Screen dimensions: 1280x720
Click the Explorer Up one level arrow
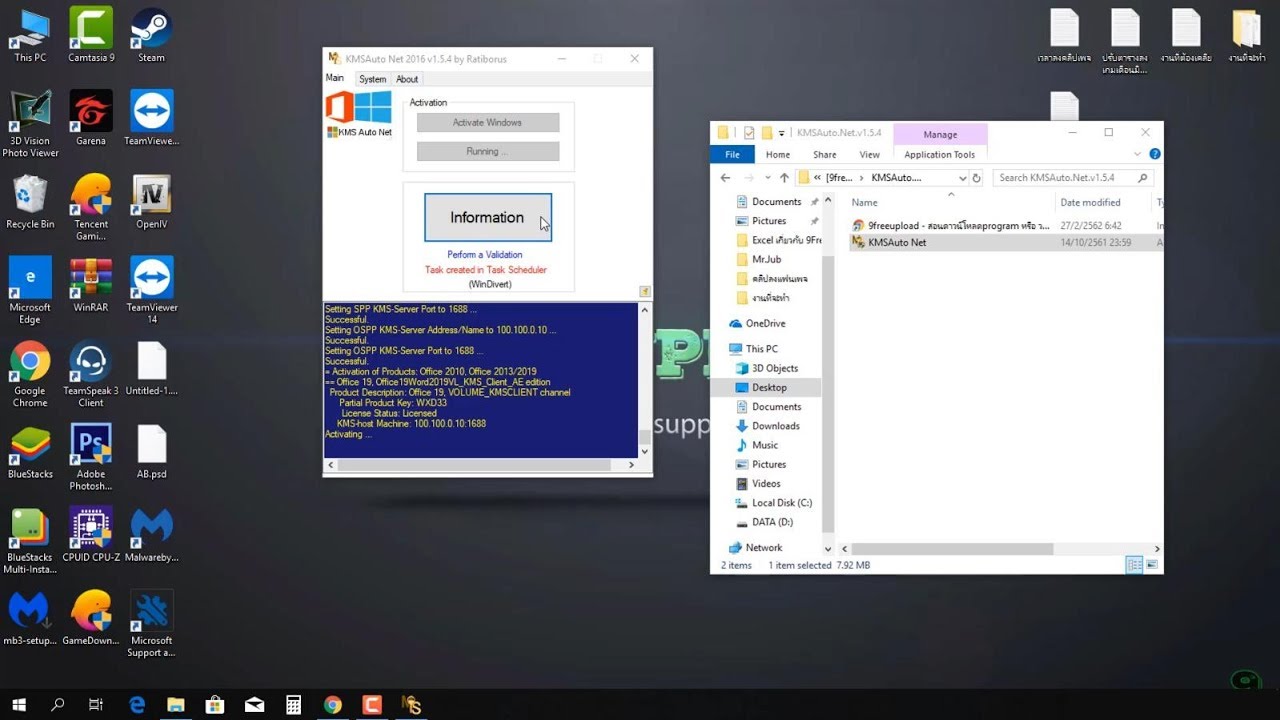point(784,177)
